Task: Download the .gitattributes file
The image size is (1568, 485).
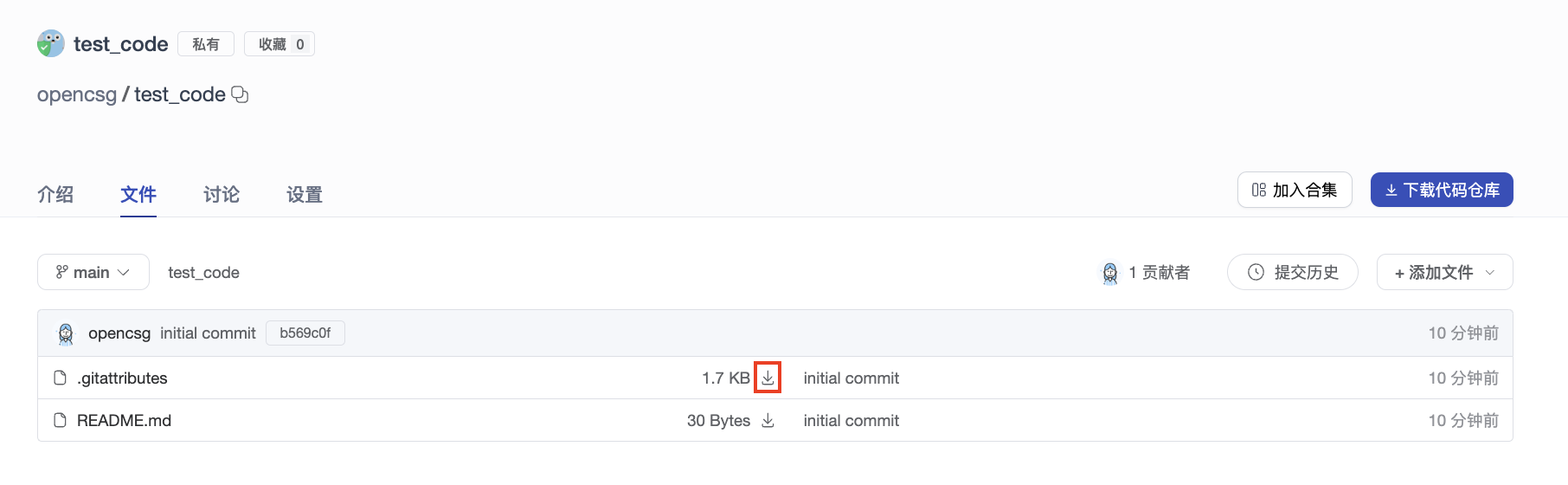Action: pos(768,378)
